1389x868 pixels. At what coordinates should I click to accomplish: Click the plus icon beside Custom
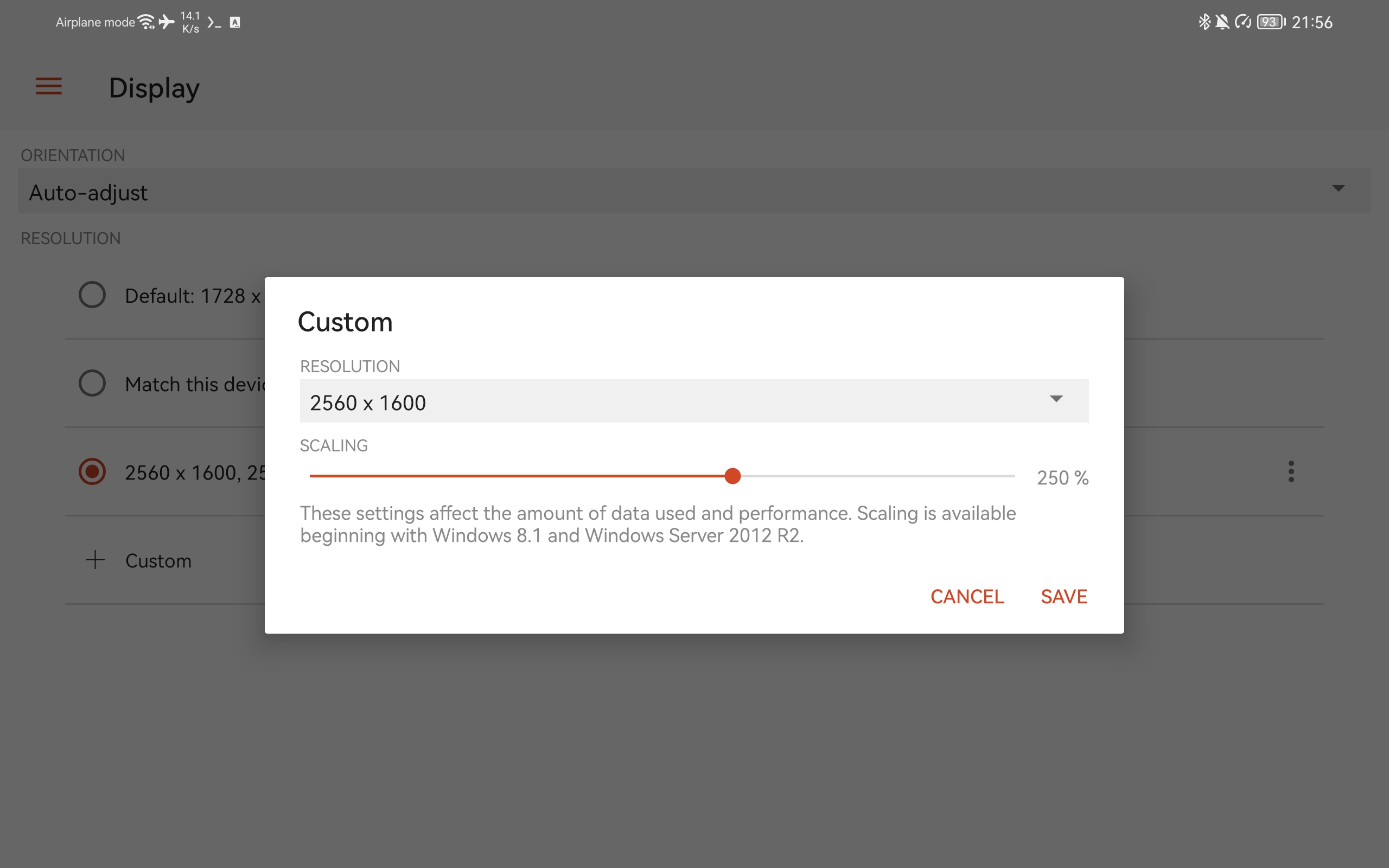(94, 559)
